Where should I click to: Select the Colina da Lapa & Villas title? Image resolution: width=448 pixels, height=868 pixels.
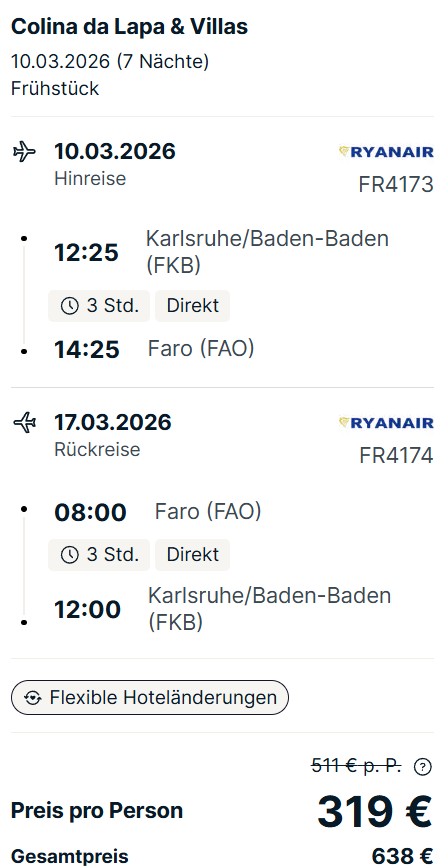(x=129, y=27)
